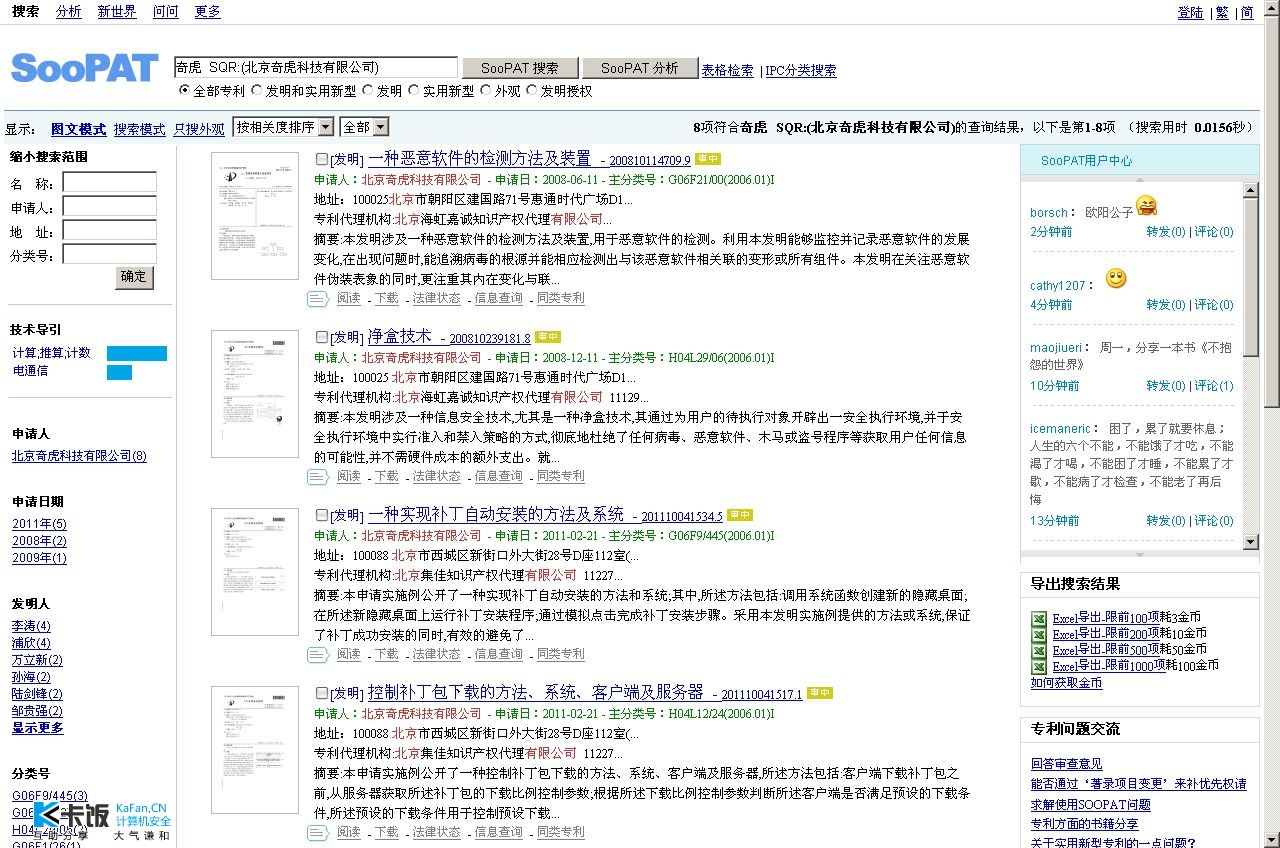Check the box for 净盒技术

click(322, 337)
